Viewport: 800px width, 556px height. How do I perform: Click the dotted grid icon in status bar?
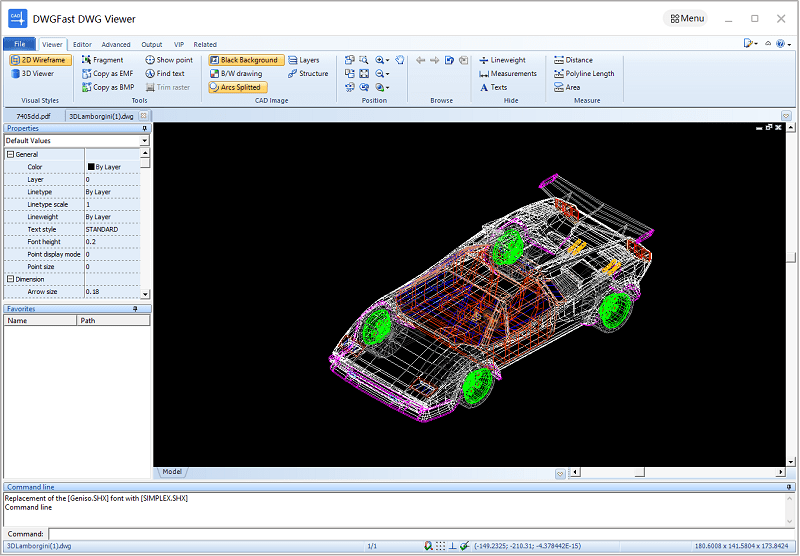[440, 546]
